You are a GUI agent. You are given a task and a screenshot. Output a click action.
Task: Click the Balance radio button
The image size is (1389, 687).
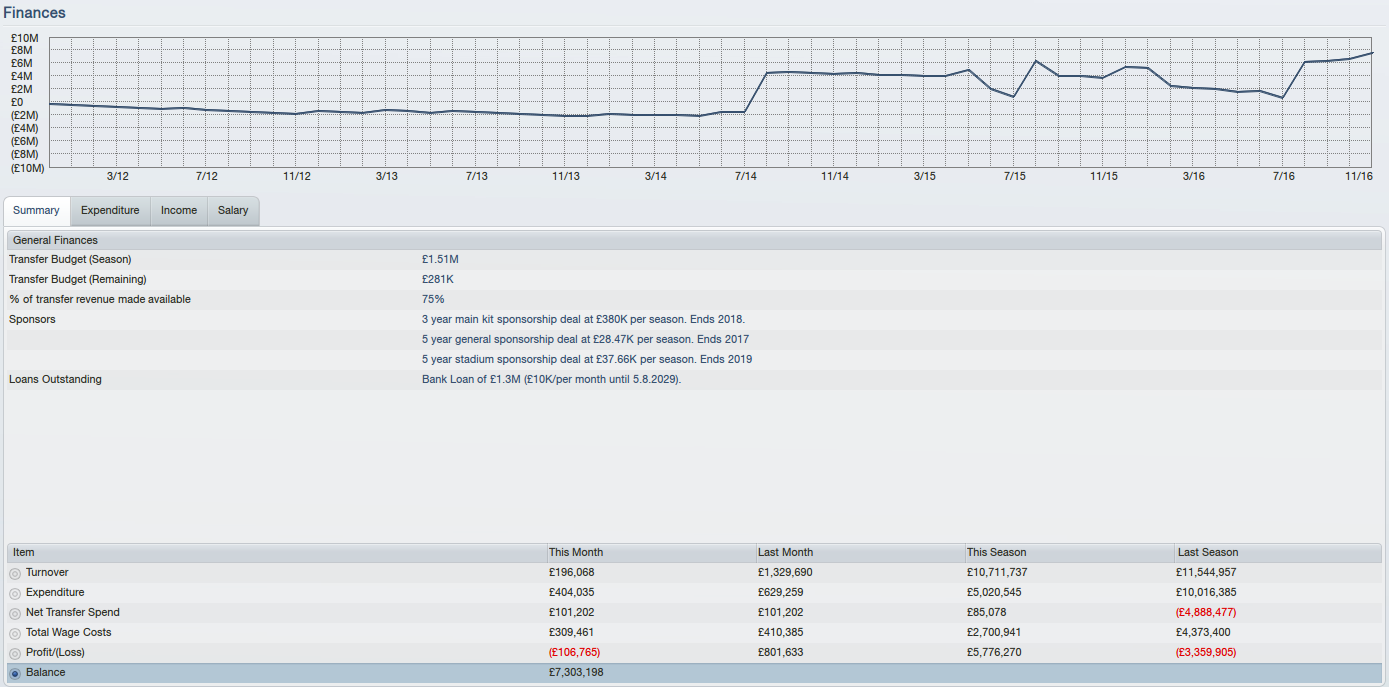click(15, 673)
